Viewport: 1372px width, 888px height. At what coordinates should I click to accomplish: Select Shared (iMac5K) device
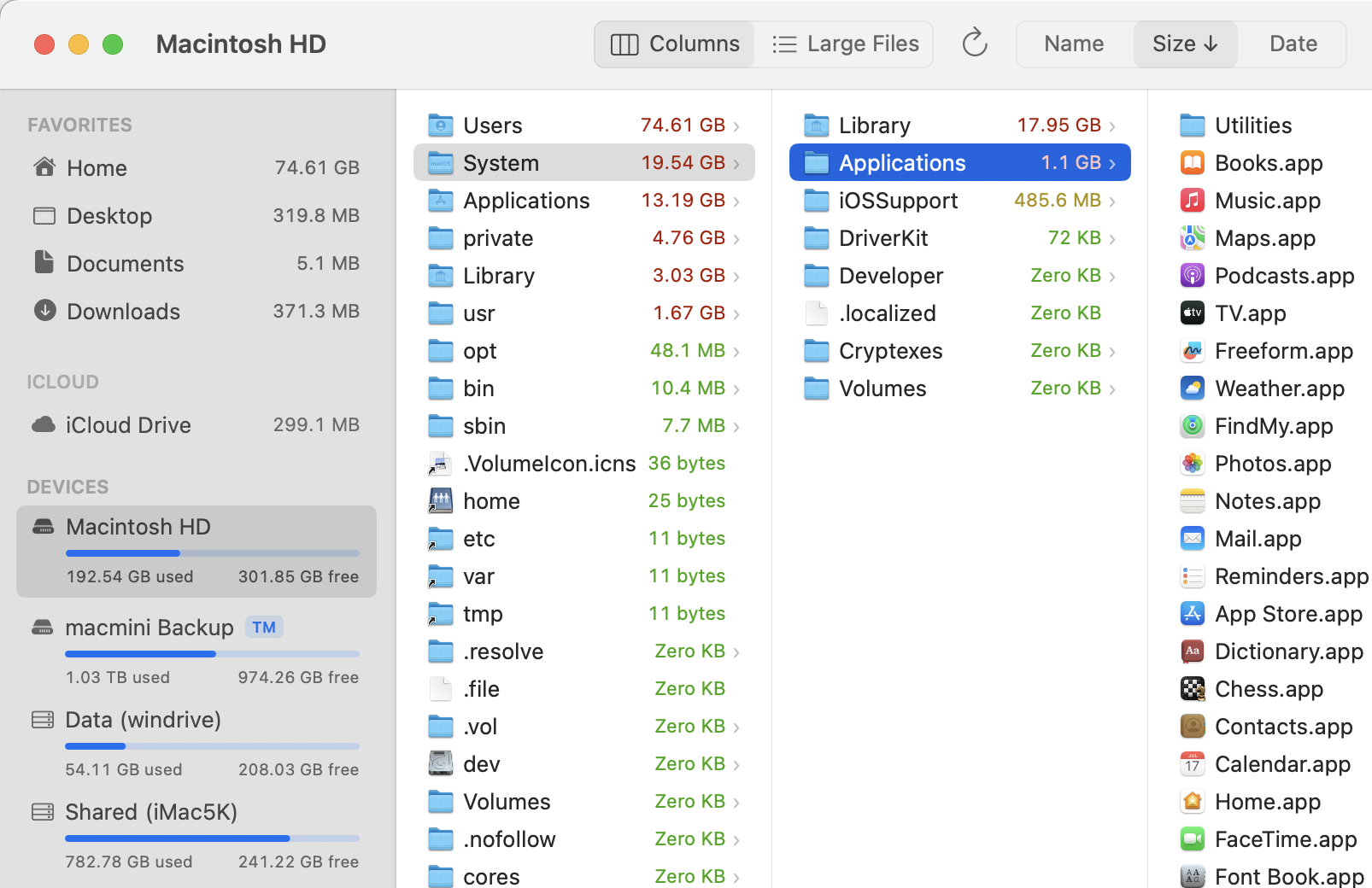point(196,835)
